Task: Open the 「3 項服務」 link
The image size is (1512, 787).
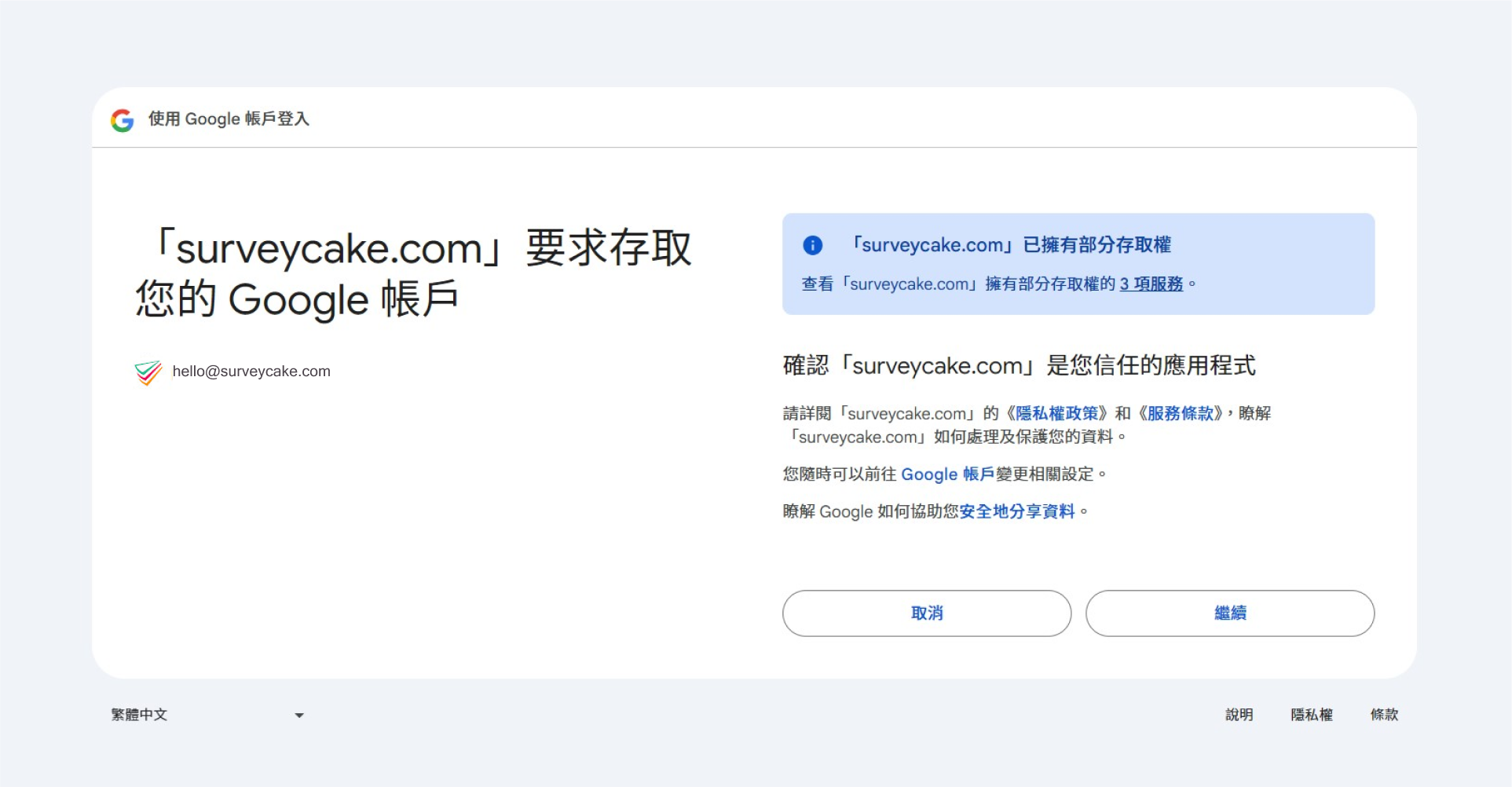Action: point(1151,284)
